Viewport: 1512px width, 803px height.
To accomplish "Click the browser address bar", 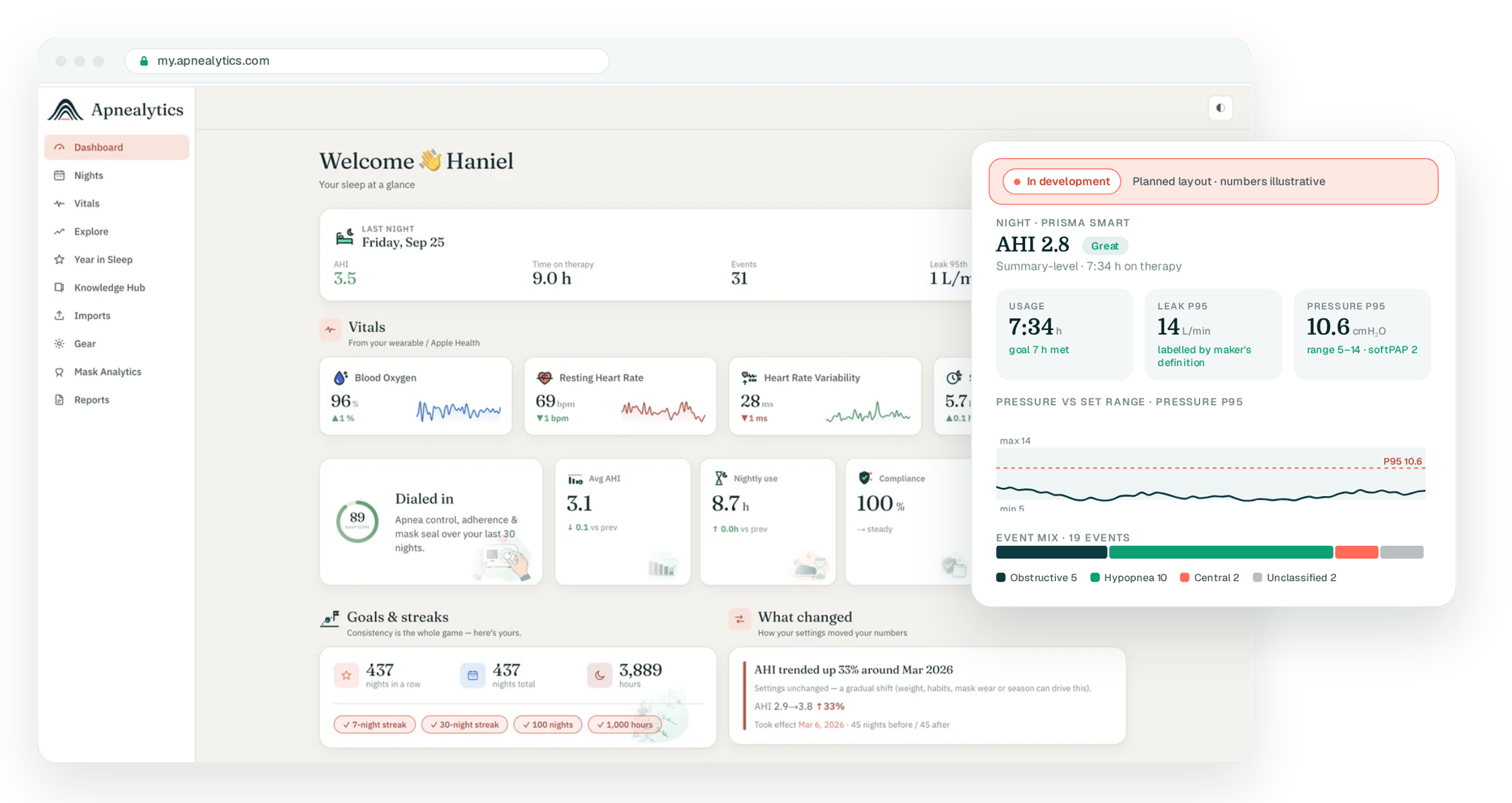I will (x=367, y=61).
